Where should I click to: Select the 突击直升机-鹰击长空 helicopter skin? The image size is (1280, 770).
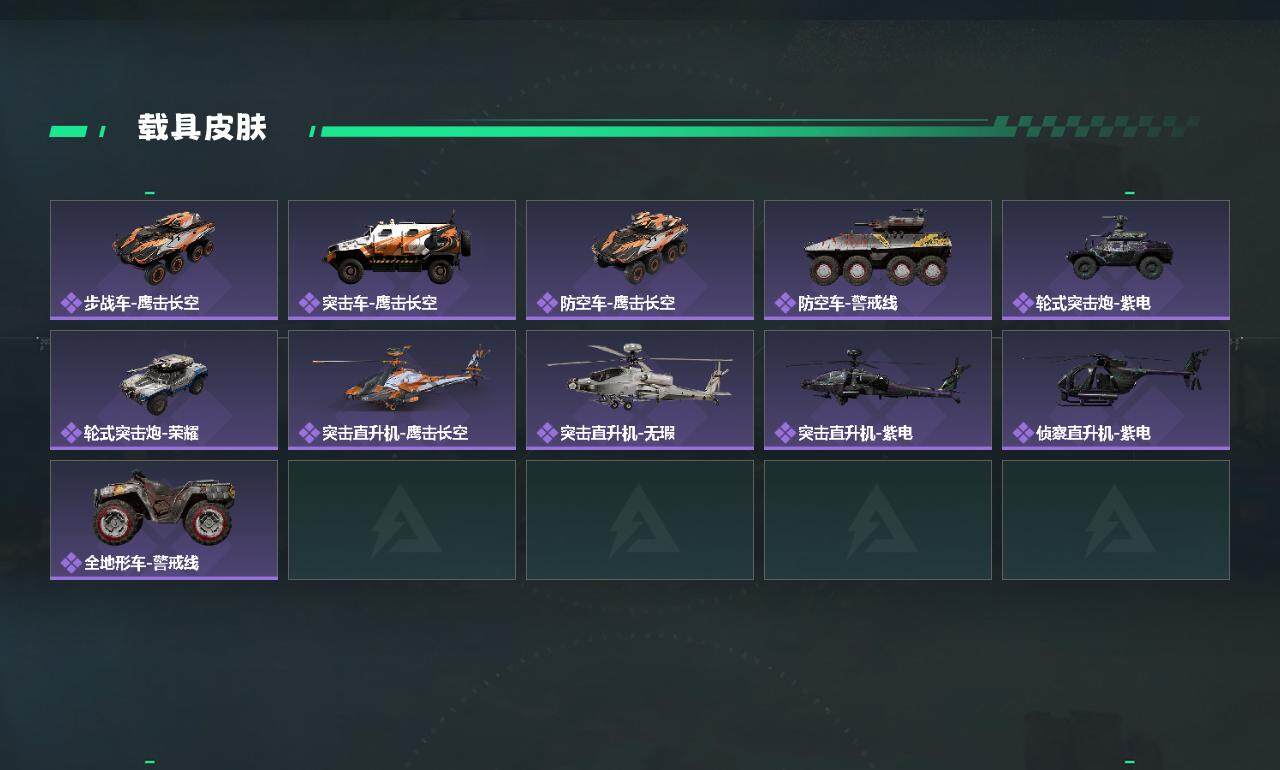[x=402, y=390]
